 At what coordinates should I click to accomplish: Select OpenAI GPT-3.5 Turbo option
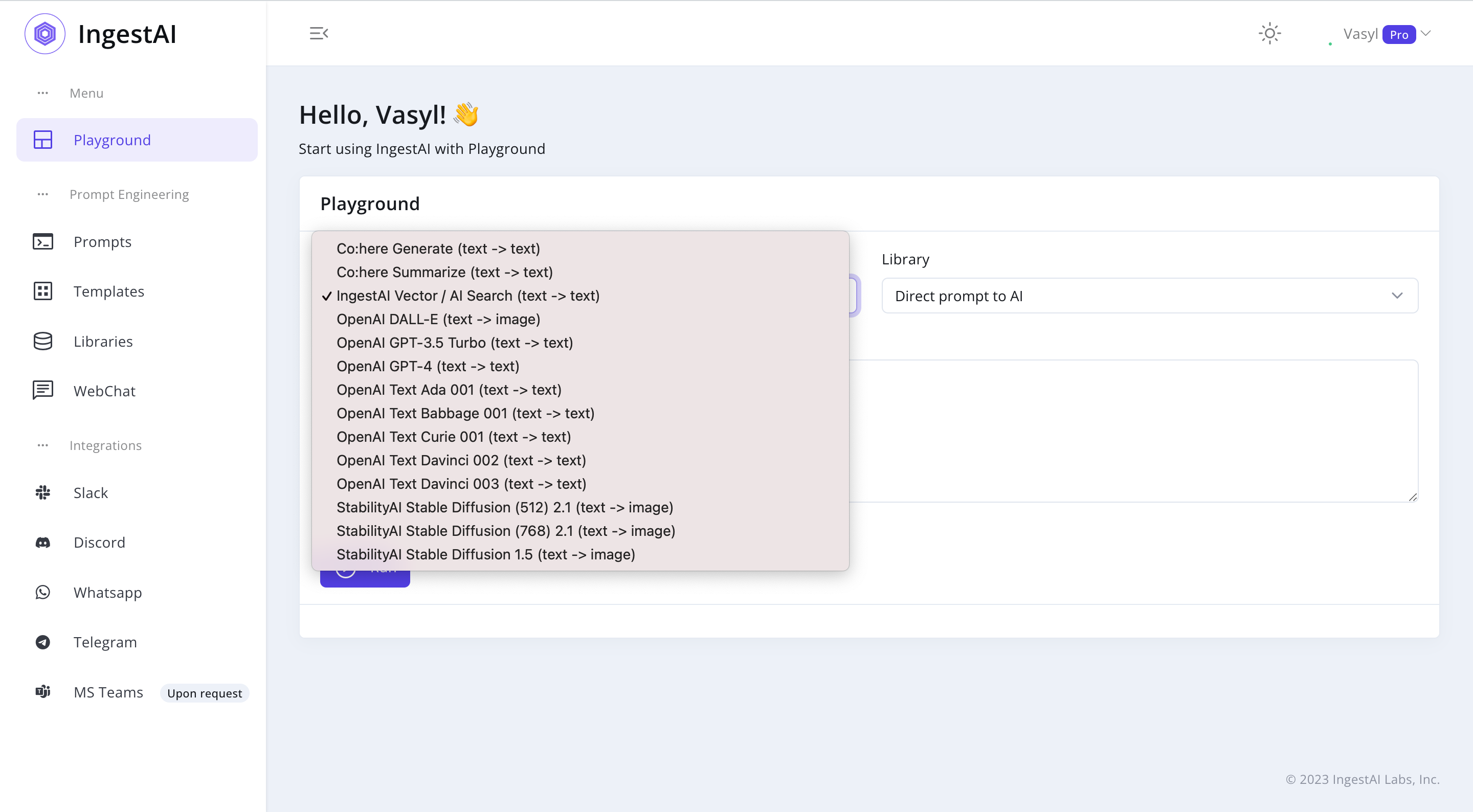pyautogui.click(x=580, y=343)
